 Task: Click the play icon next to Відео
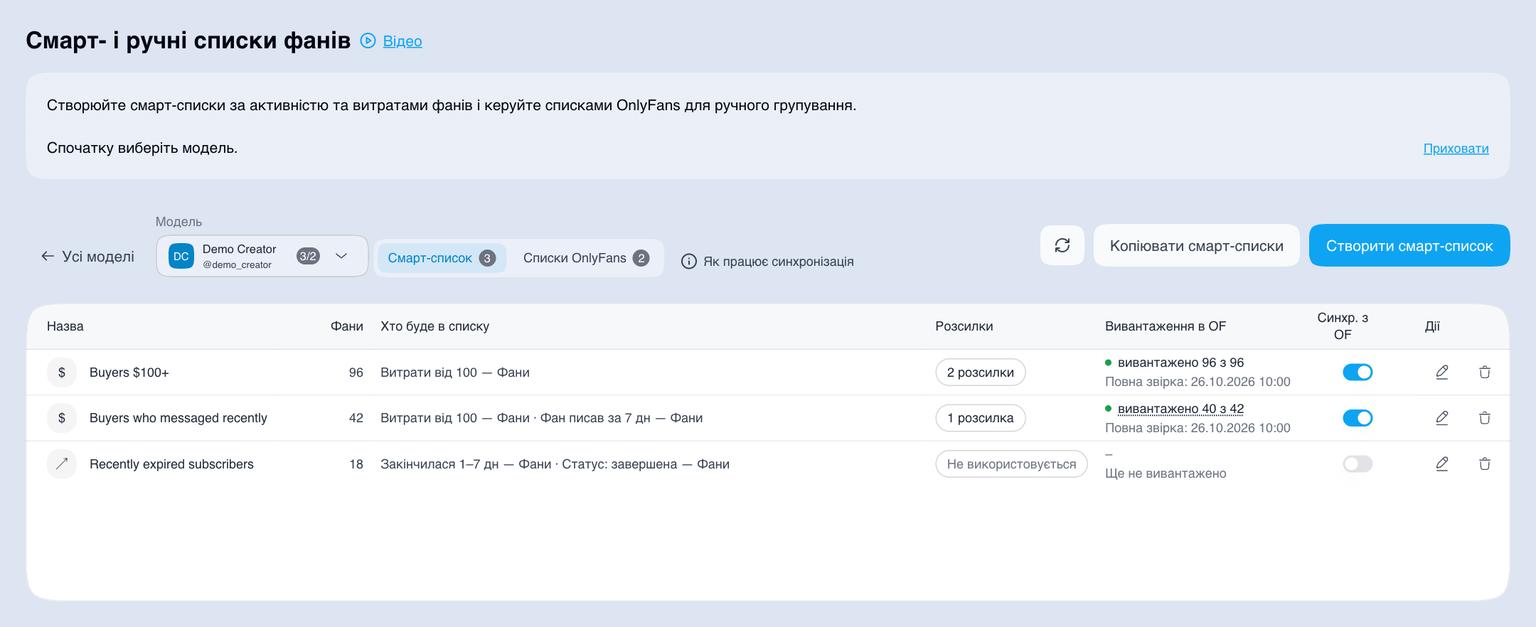click(368, 41)
